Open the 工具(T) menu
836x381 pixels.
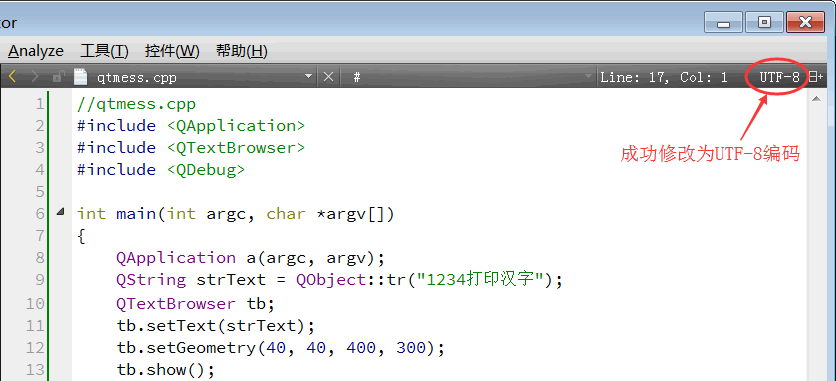click(104, 51)
